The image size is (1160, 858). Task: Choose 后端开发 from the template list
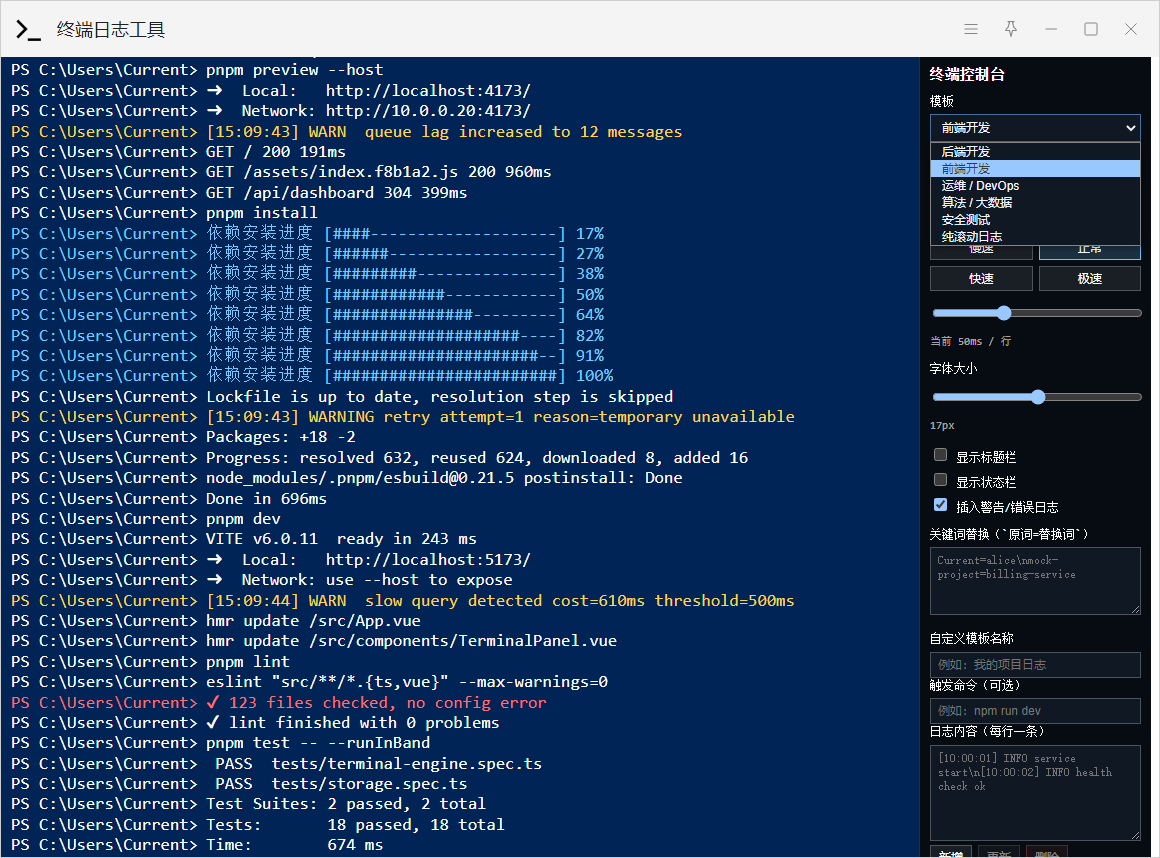(x=966, y=152)
